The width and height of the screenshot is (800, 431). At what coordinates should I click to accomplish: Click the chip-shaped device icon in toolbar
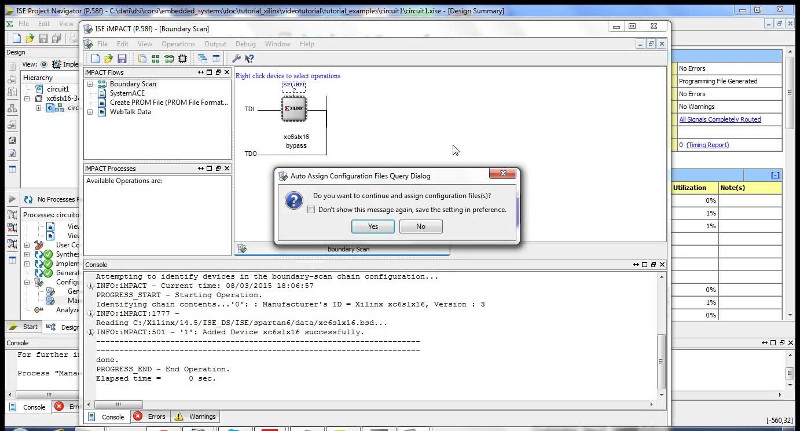click(x=182, y=59)
